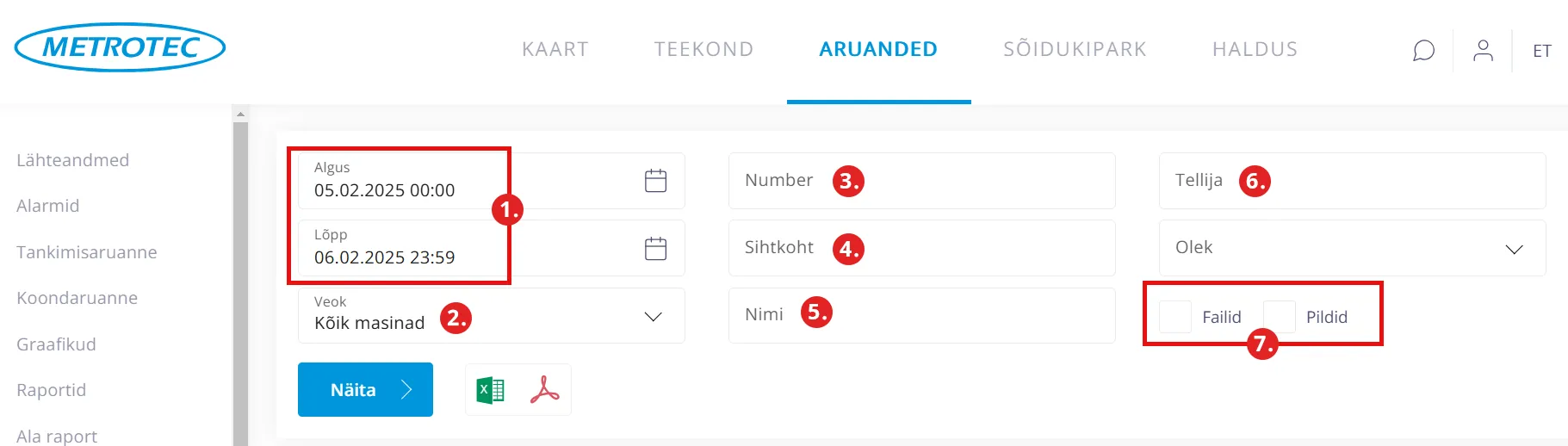Open the Lõpp date calendar picker
This screenshot has width=1568, height=446.
click(655, 249)
